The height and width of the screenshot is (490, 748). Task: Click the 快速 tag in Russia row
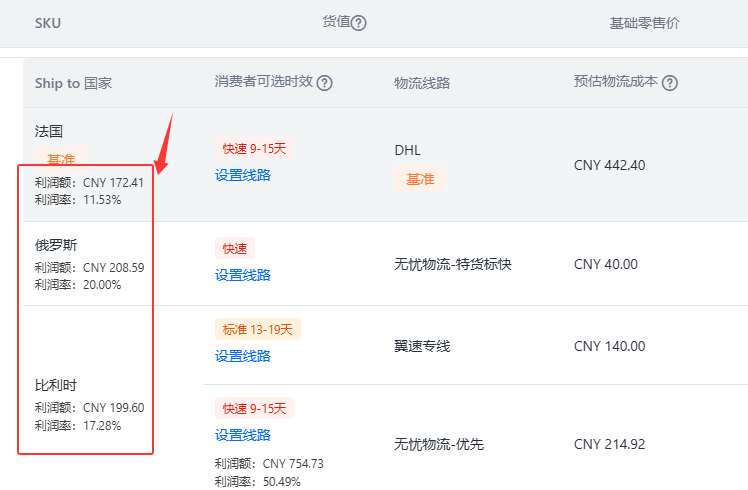click(235, 248)
